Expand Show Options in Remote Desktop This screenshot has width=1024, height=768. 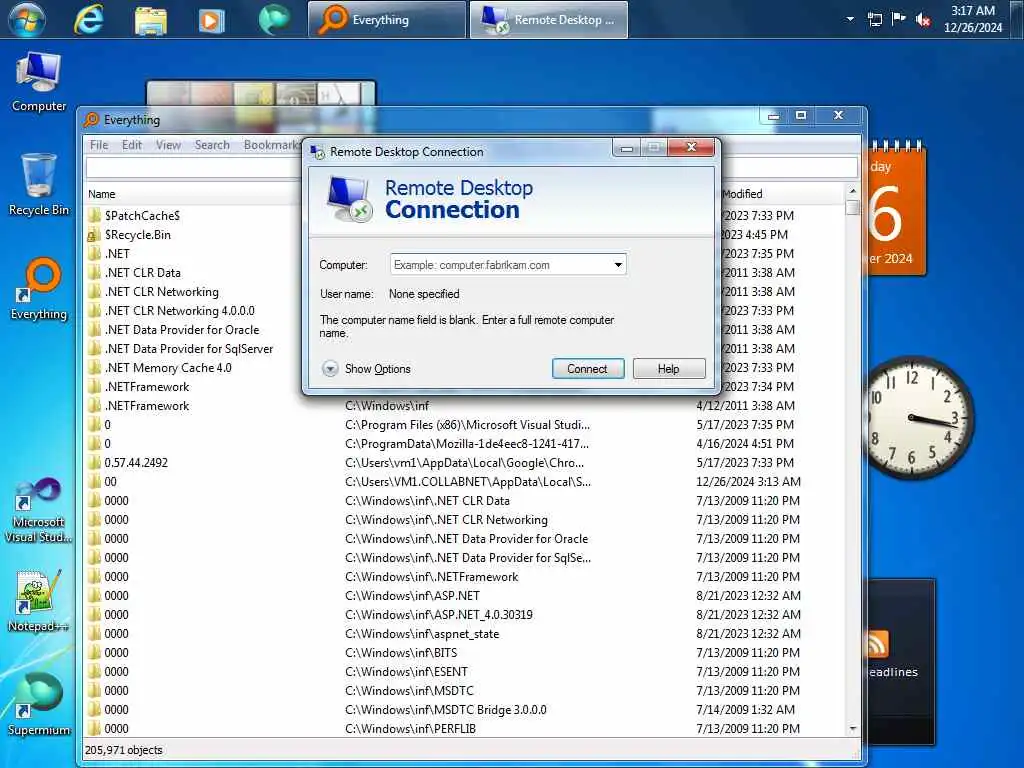click(366, 369)
